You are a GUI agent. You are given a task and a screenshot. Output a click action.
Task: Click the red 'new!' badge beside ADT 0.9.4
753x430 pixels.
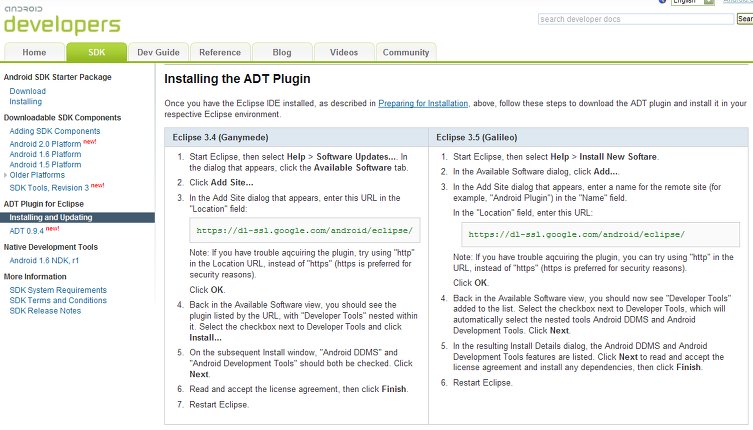52,229
